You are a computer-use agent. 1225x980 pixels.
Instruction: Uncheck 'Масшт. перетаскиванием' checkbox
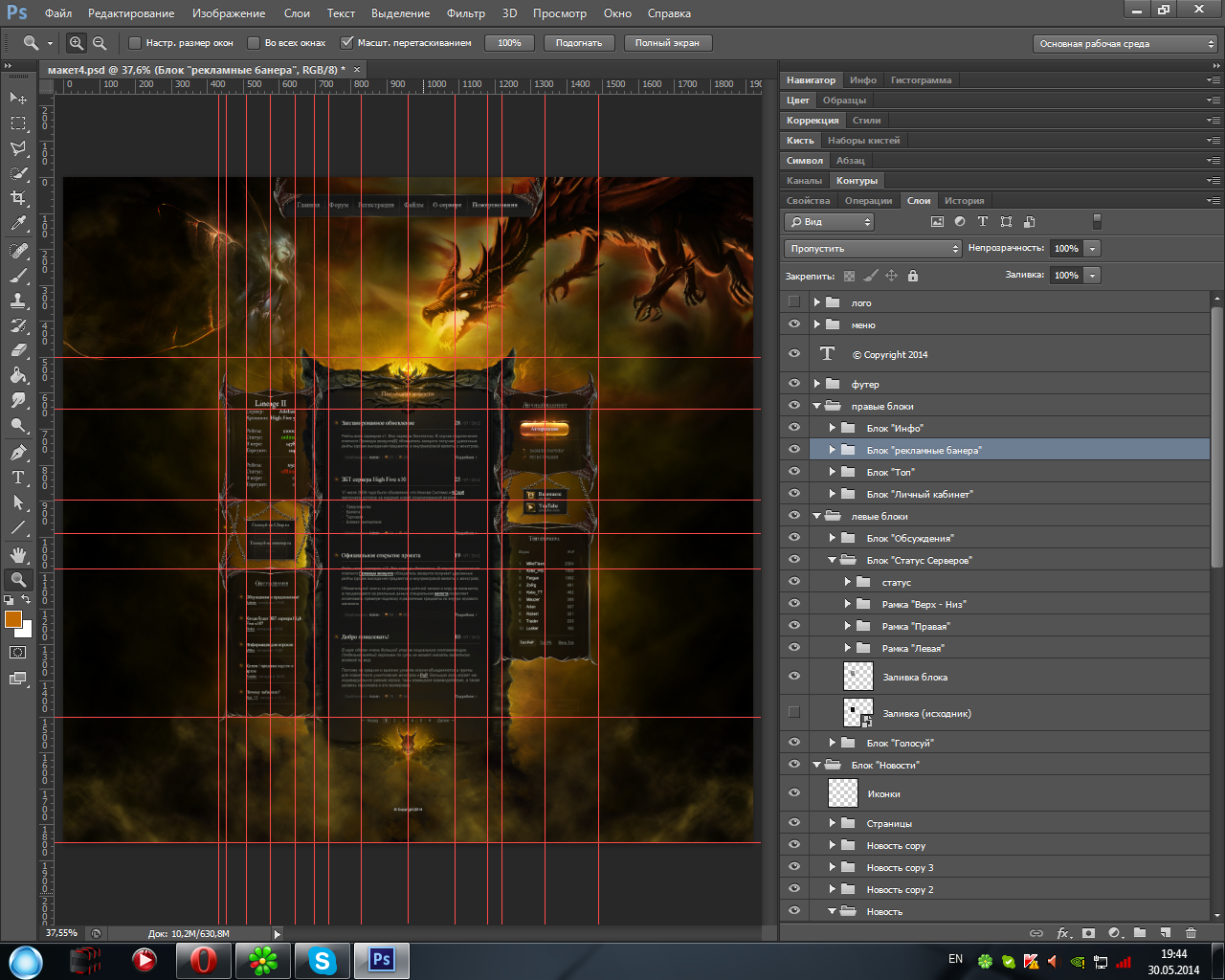pyautogui.click(x=347, y=42)
